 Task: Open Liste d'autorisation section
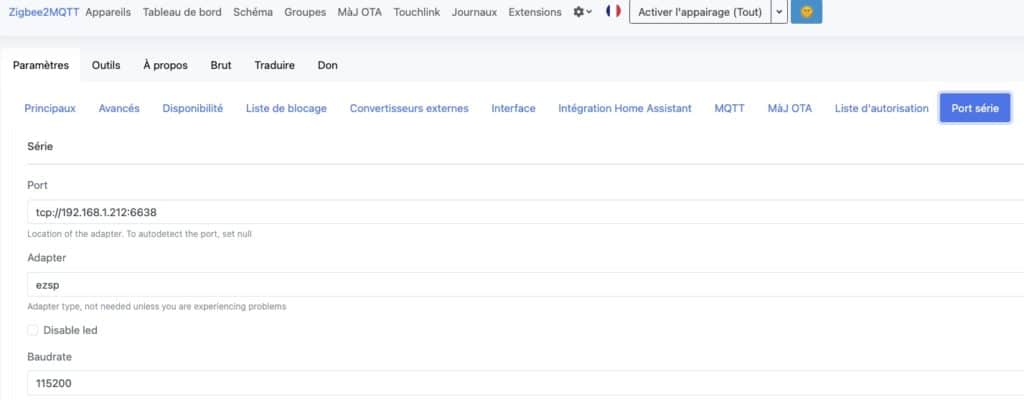point(882,108)
